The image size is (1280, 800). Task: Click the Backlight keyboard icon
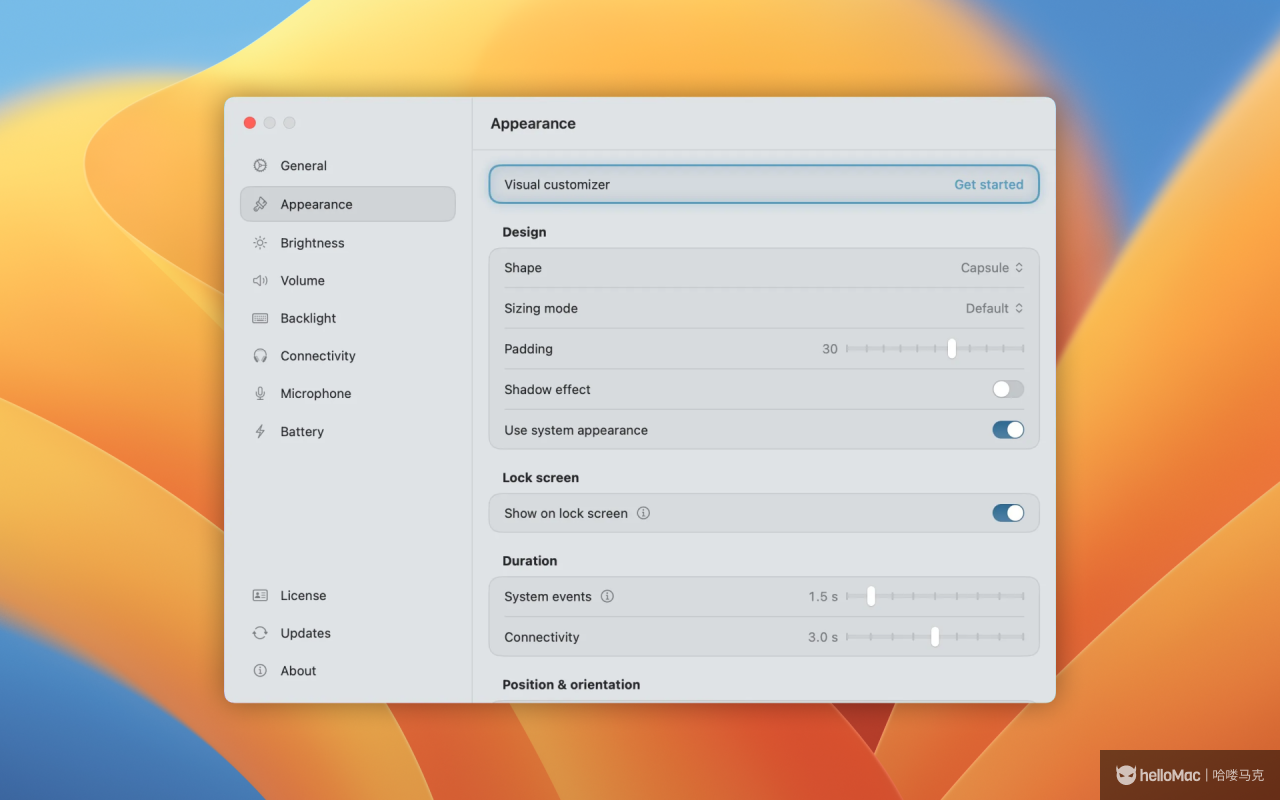[260, 318]
